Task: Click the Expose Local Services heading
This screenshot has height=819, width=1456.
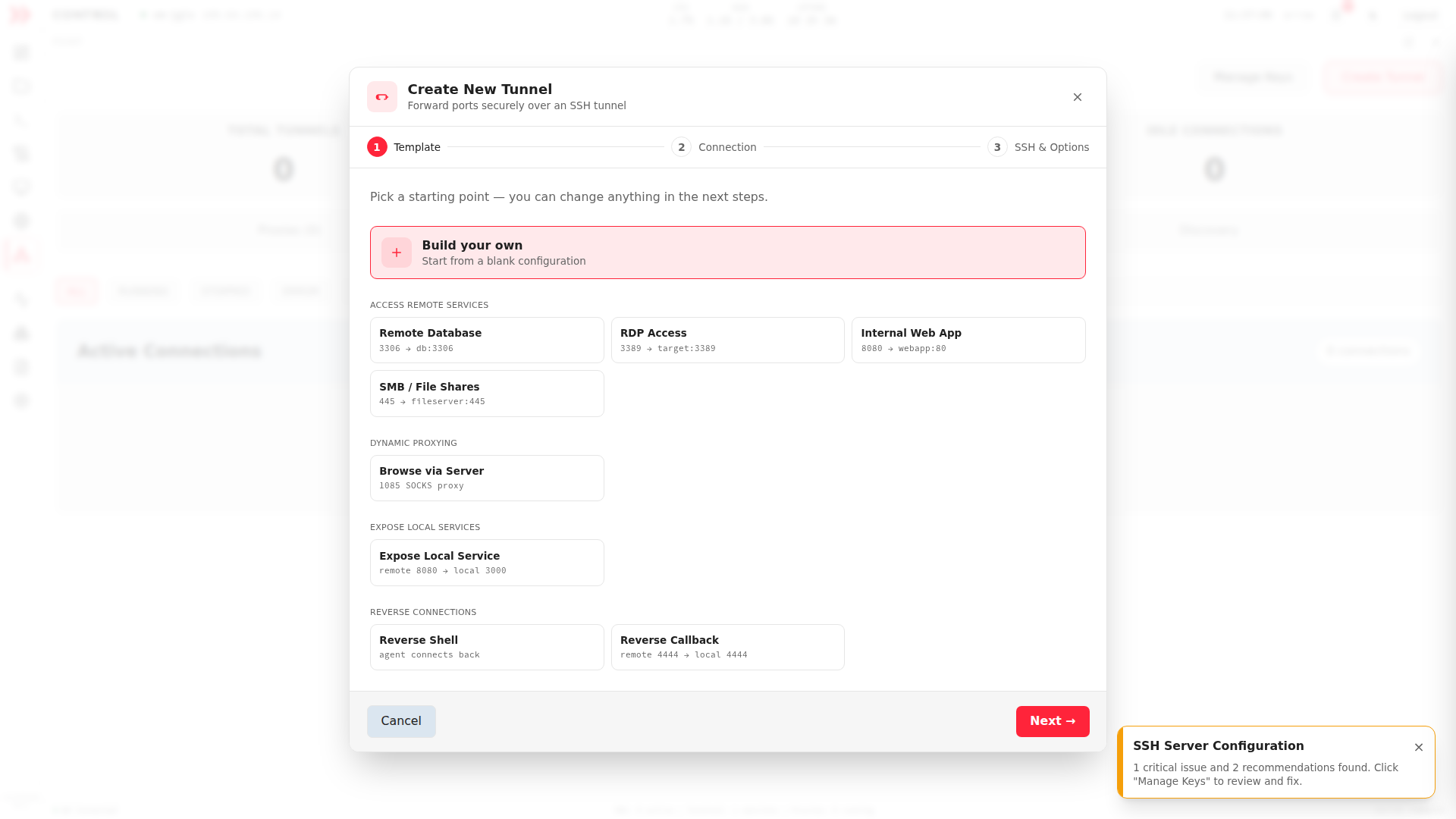Action: coord(425,527)
